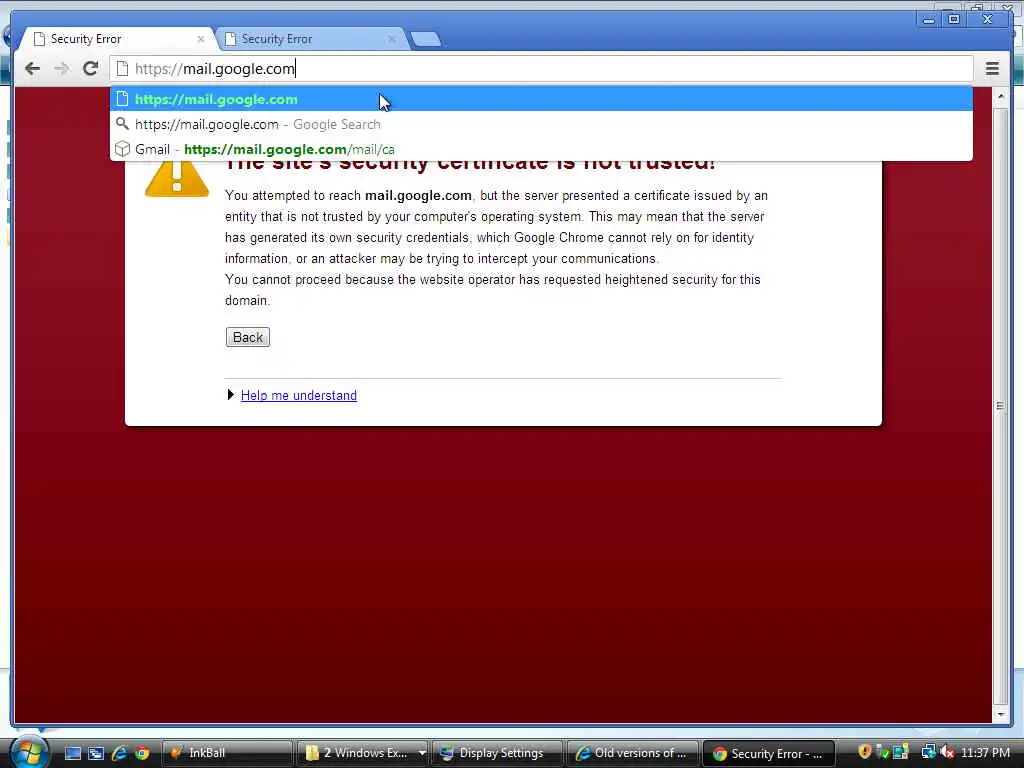The width and height of the screenshot is (1024, 768).
Task: Open the Windows Start orb
Action: 28,752
